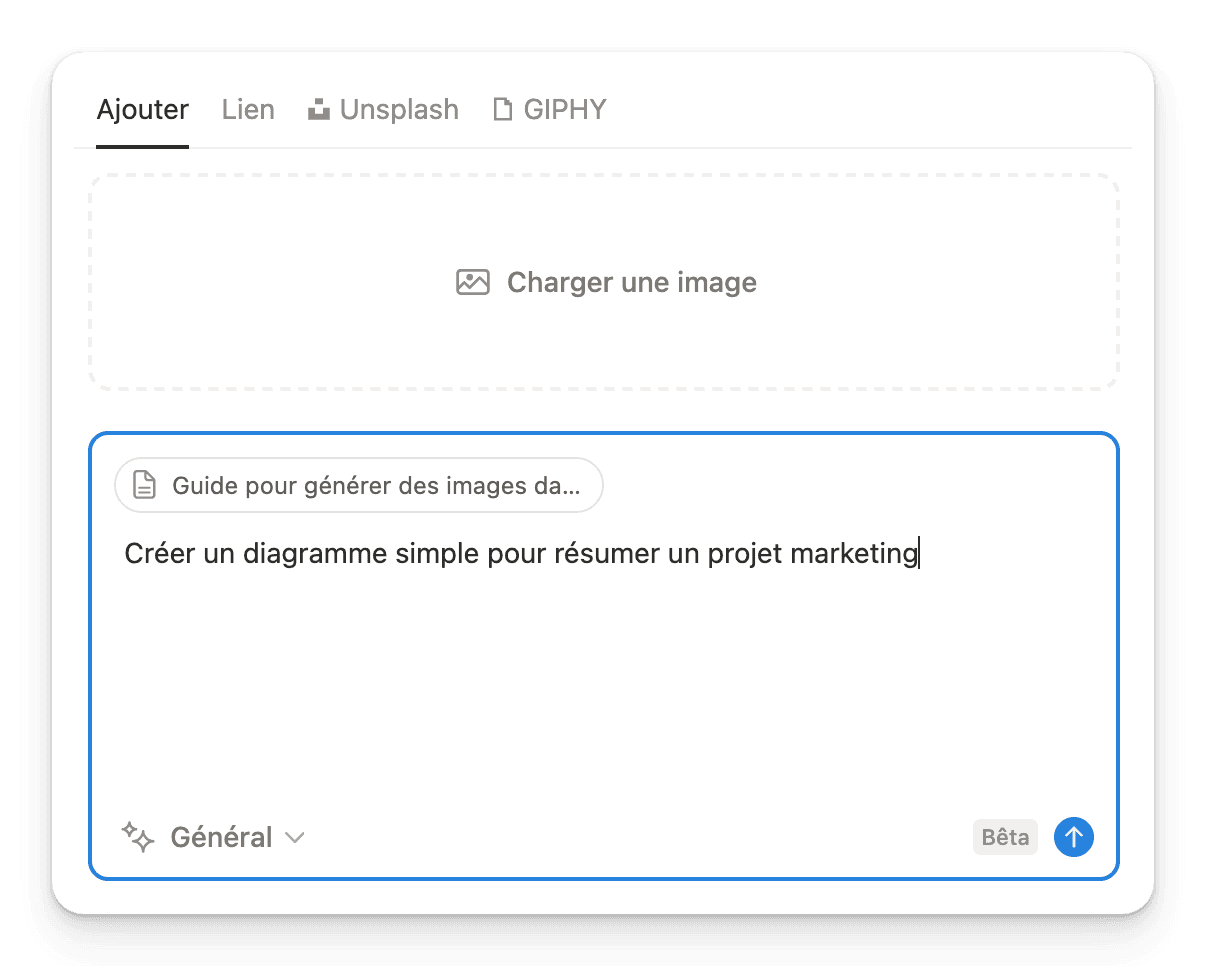The height and width of the screenshot is (966, 1206).
Task: Place cursor after the word marketing
Action: coord(919,553)
